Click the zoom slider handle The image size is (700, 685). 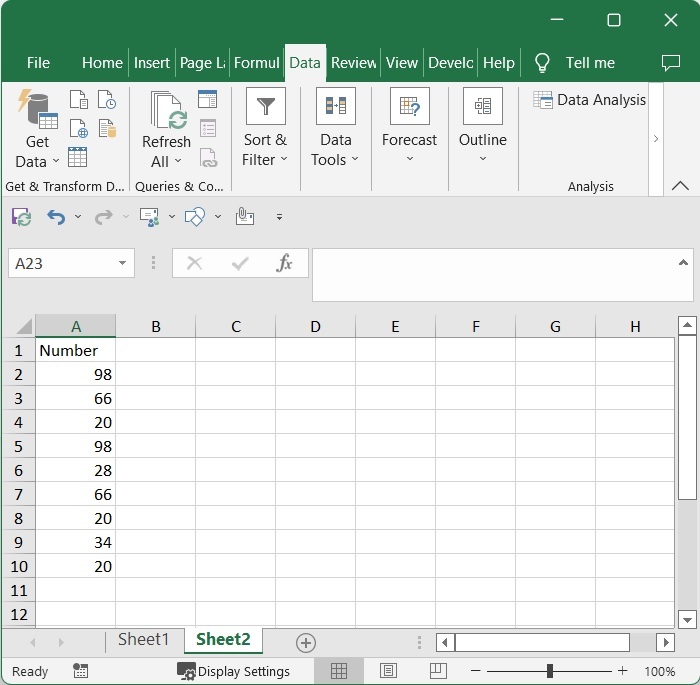550,671
